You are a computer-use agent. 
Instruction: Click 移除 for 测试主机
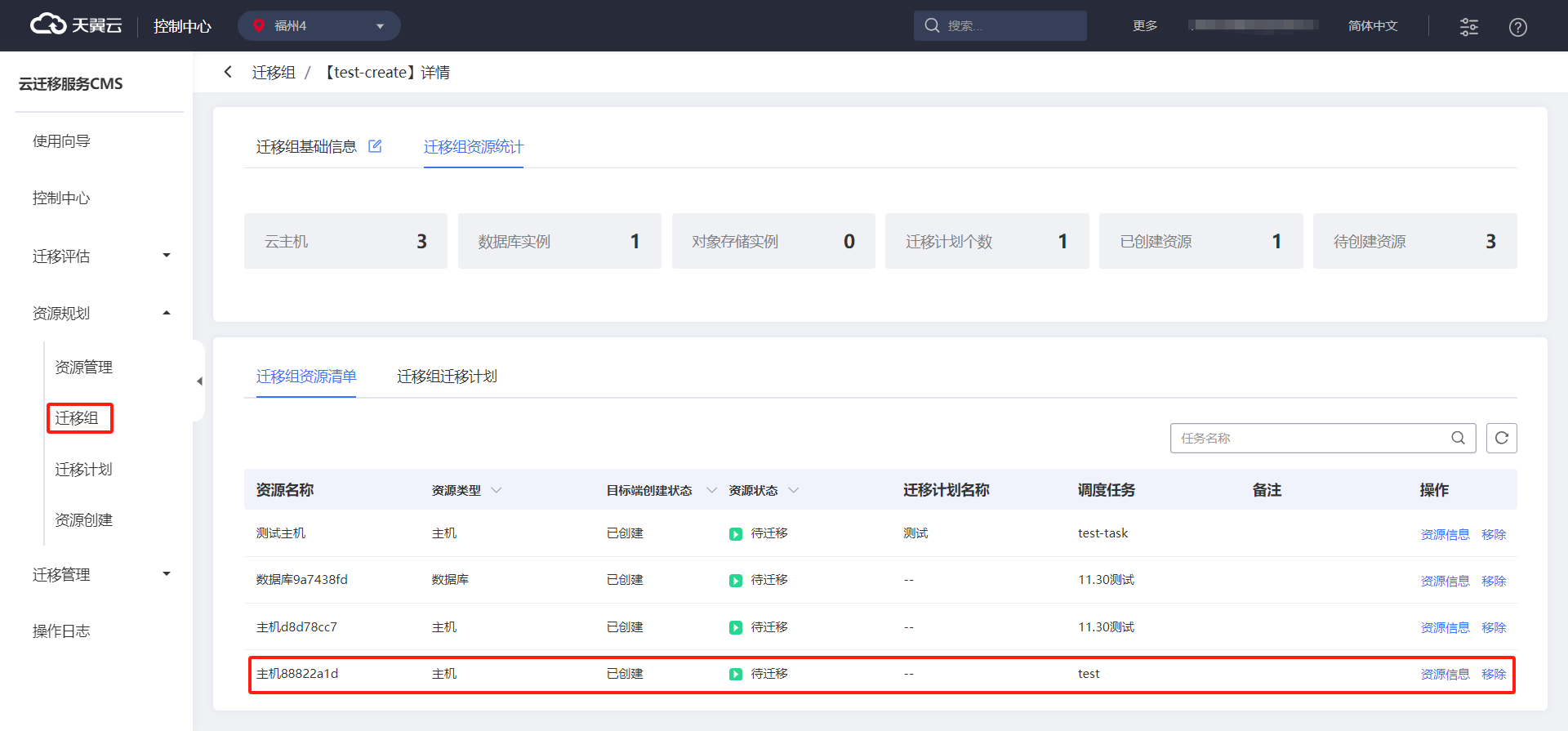[1494, 535]
